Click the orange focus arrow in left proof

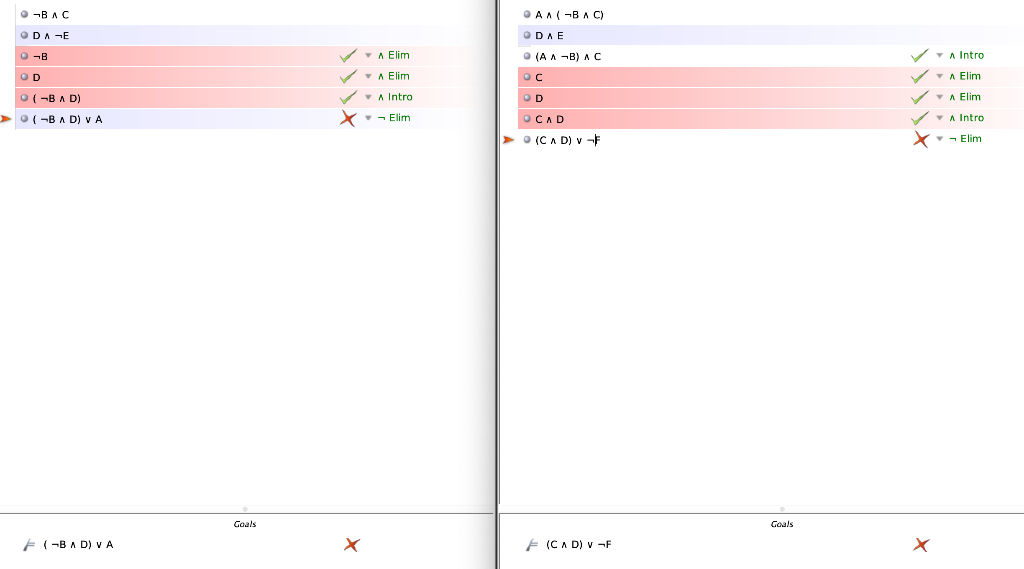coord(6,119)
